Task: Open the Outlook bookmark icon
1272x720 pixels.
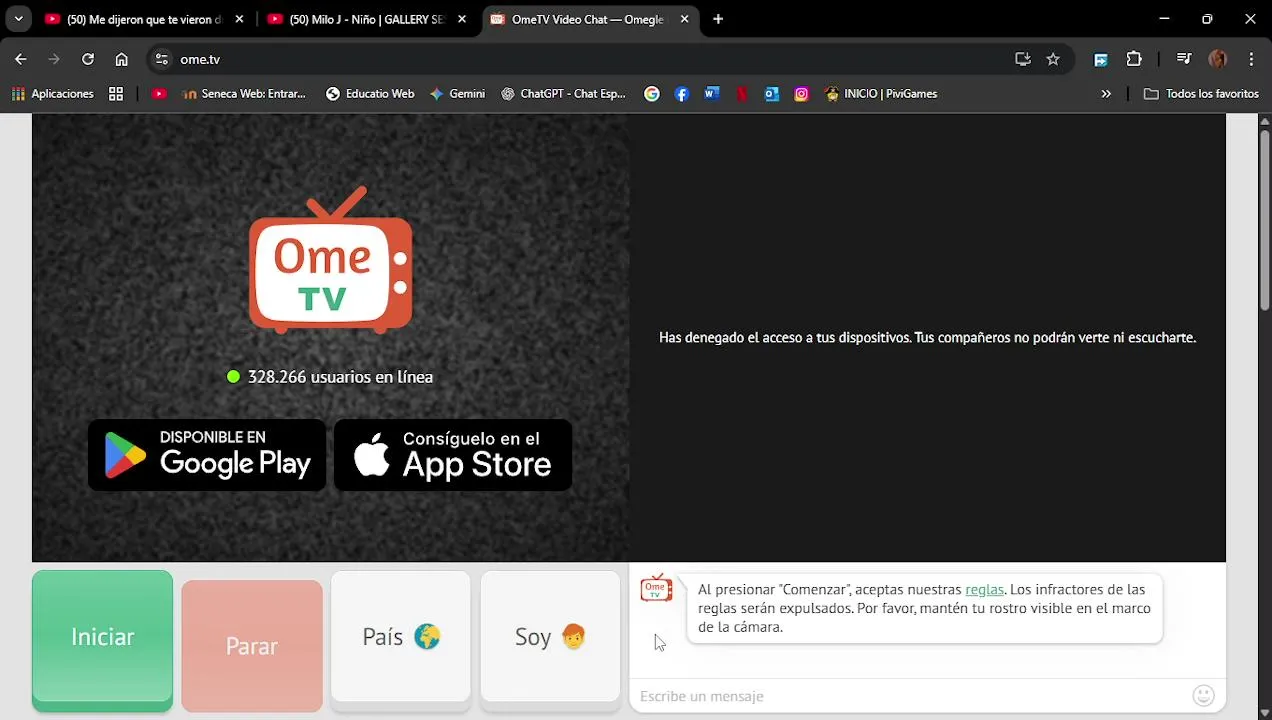Action: pos(771,94)
